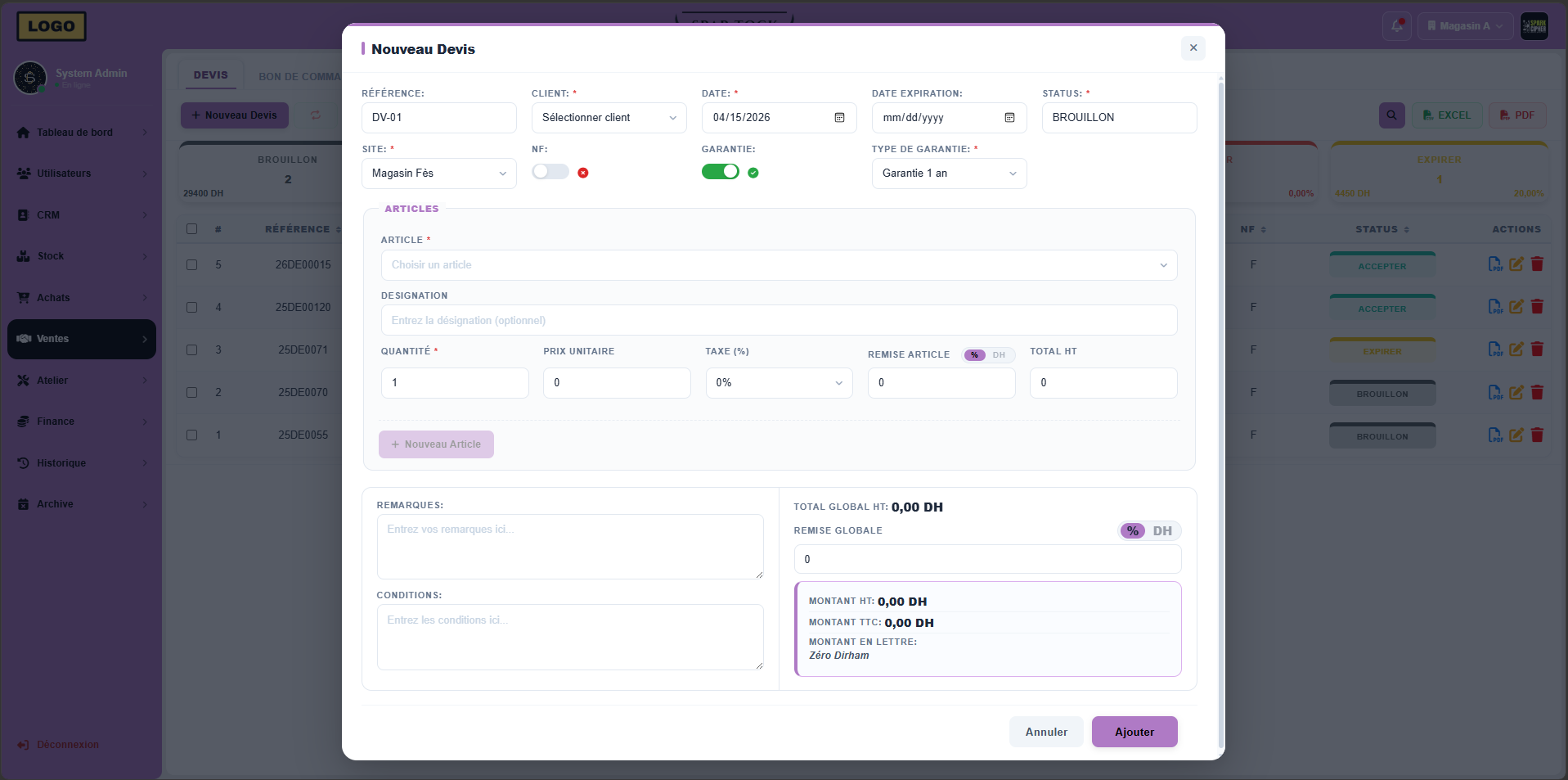Download PDF for quote 25DE0071
Screen dimensions: 1568x780
(x=1494, y=349)
